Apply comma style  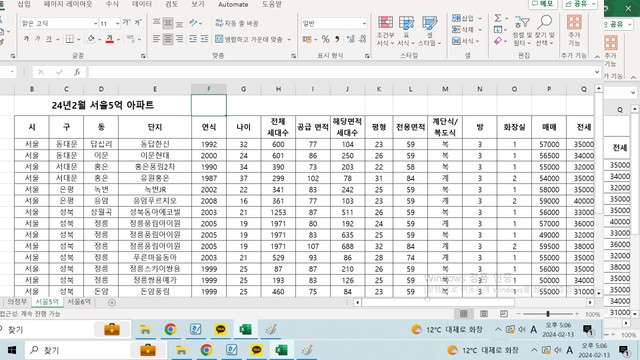(x=337, y=39)
